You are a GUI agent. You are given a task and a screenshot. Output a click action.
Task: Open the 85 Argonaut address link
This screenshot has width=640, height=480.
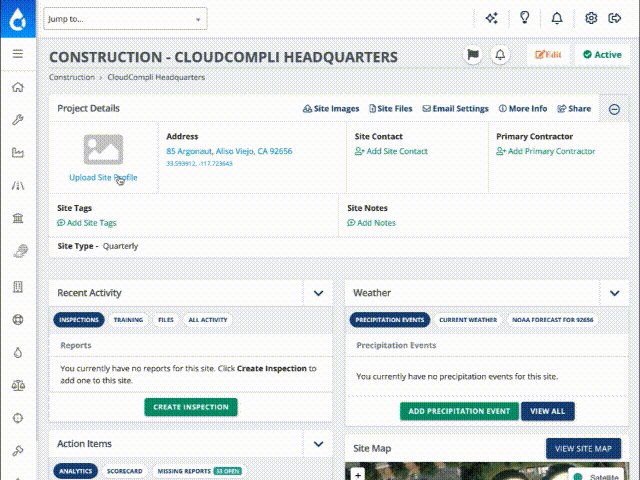[229, 151]
